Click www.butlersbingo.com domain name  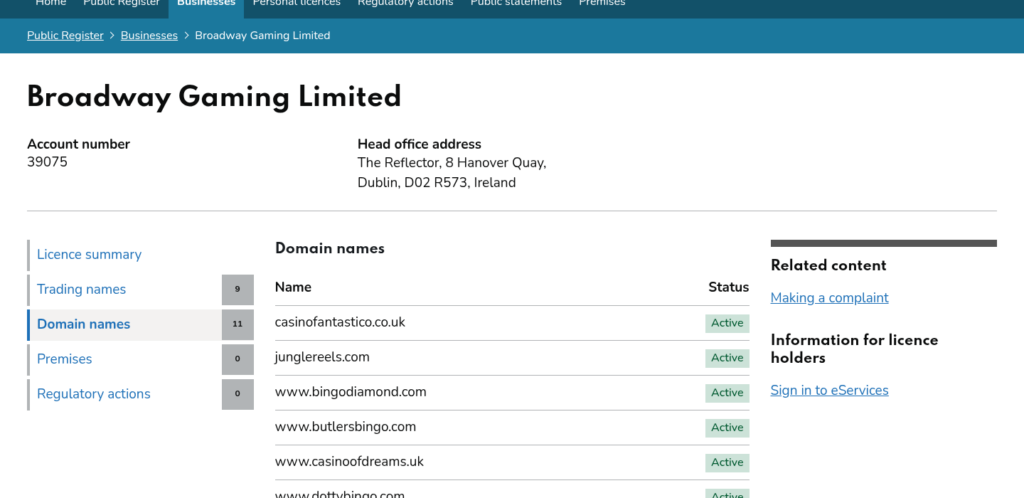pos(345,427)
